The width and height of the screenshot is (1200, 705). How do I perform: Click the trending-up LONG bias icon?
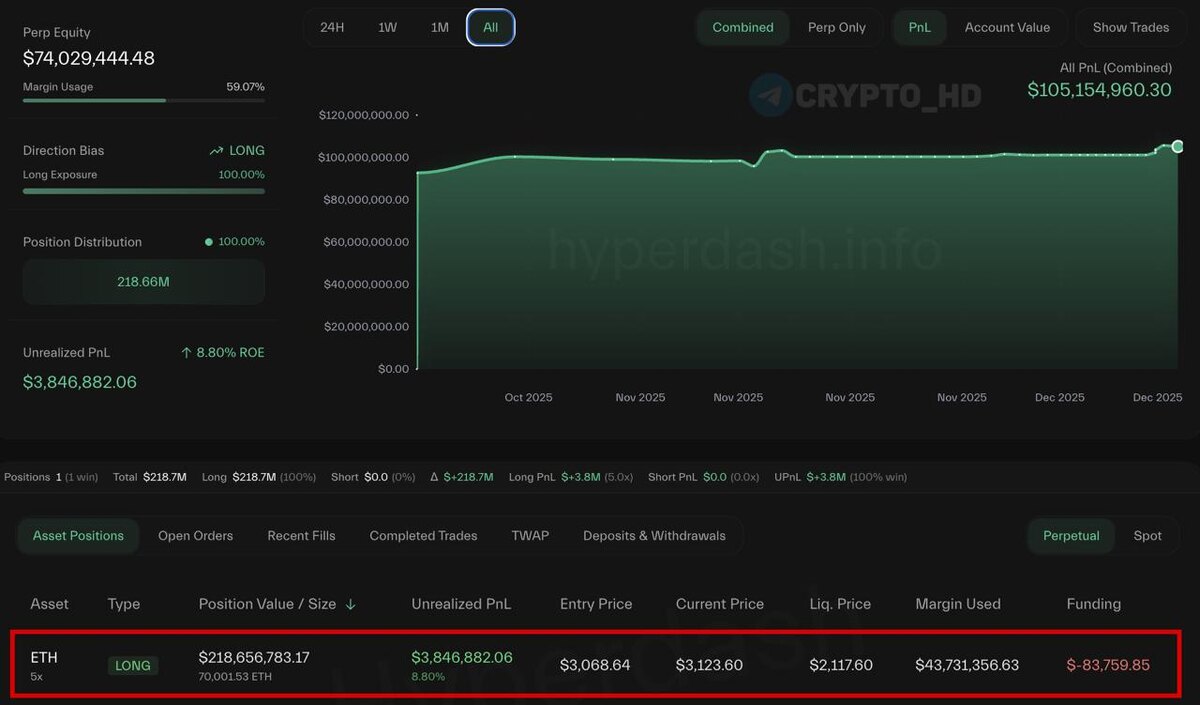coord(216,151)
